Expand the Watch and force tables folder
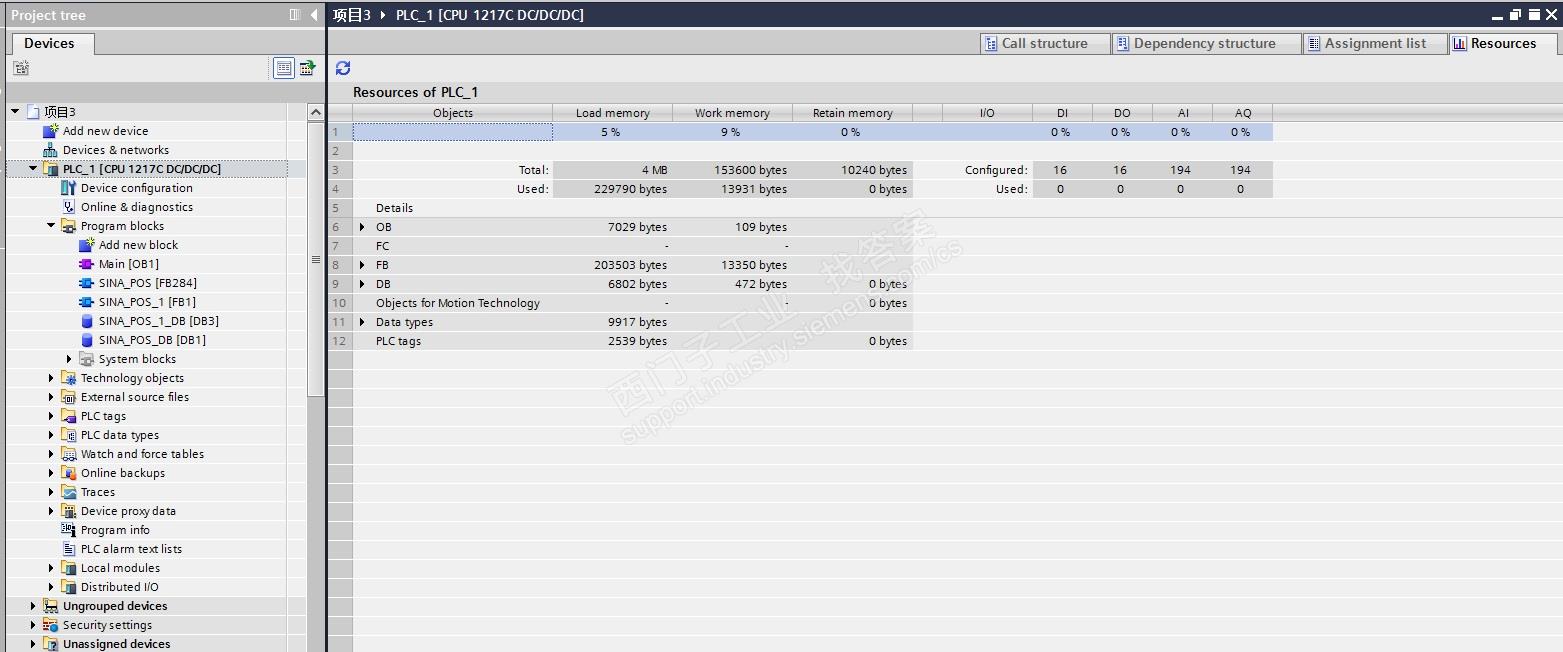Image resolution: width=1563 pixels, height=652 pixels. 51,454
